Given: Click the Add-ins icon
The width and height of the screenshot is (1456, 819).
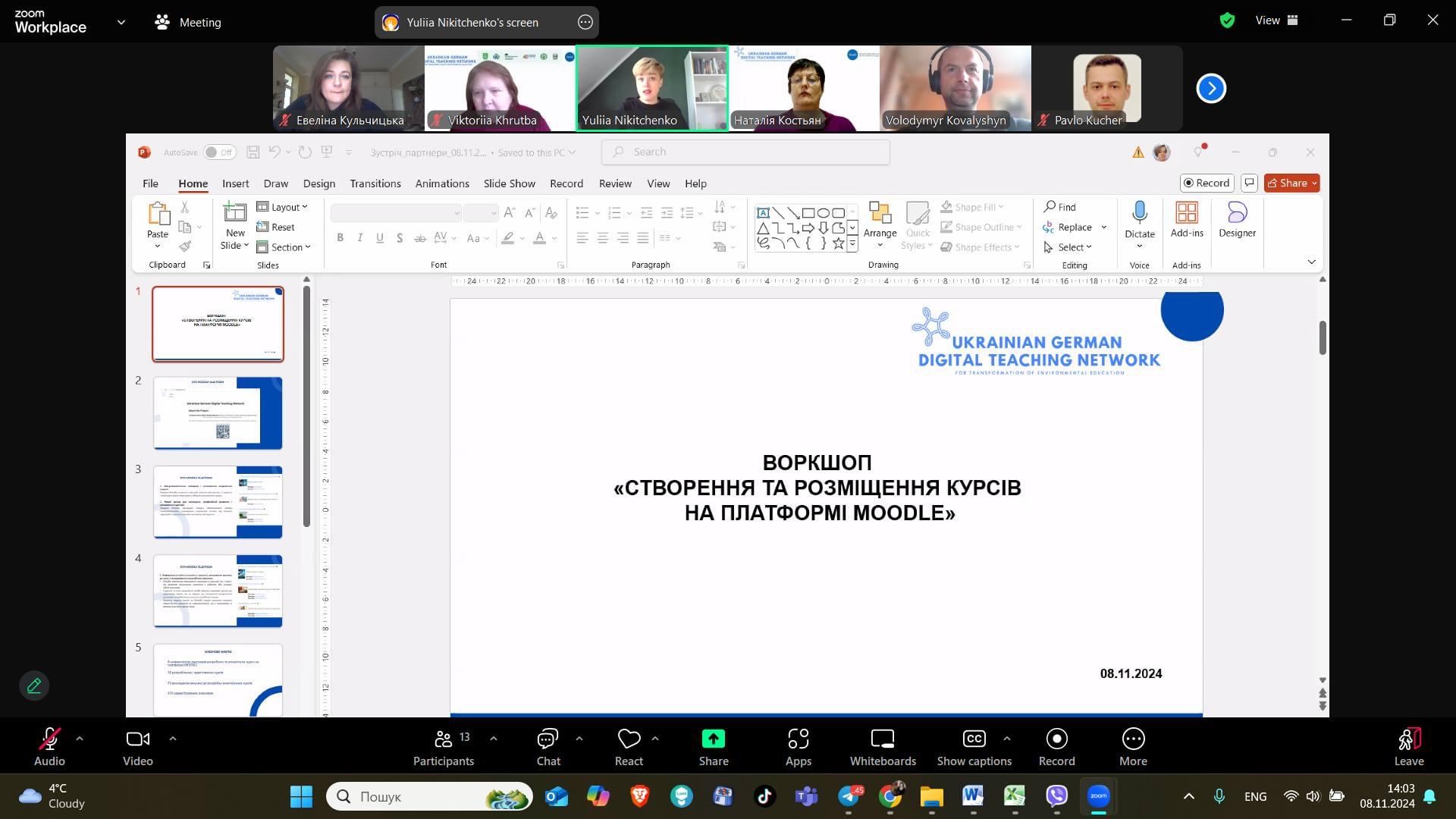Looking at the screenshot, I should pos(1187,213).
